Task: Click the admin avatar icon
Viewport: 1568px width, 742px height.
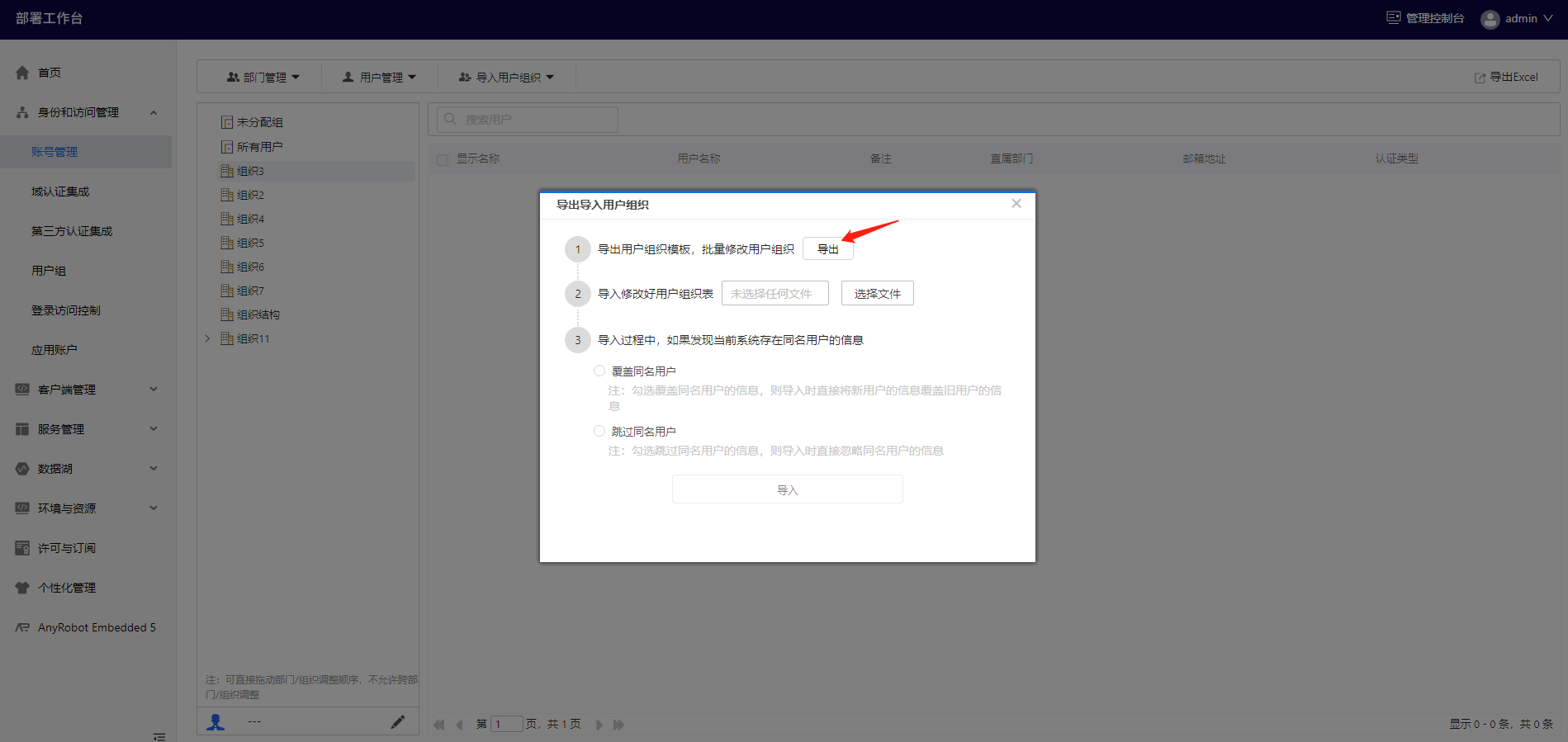Action: pyautogui.click(x=1490, y=19)
